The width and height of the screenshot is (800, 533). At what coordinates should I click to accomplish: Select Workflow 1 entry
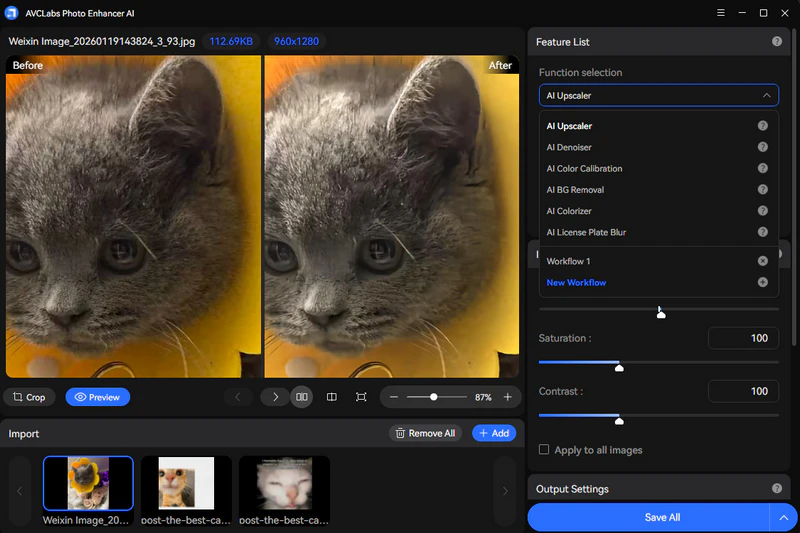click(568, 261)
